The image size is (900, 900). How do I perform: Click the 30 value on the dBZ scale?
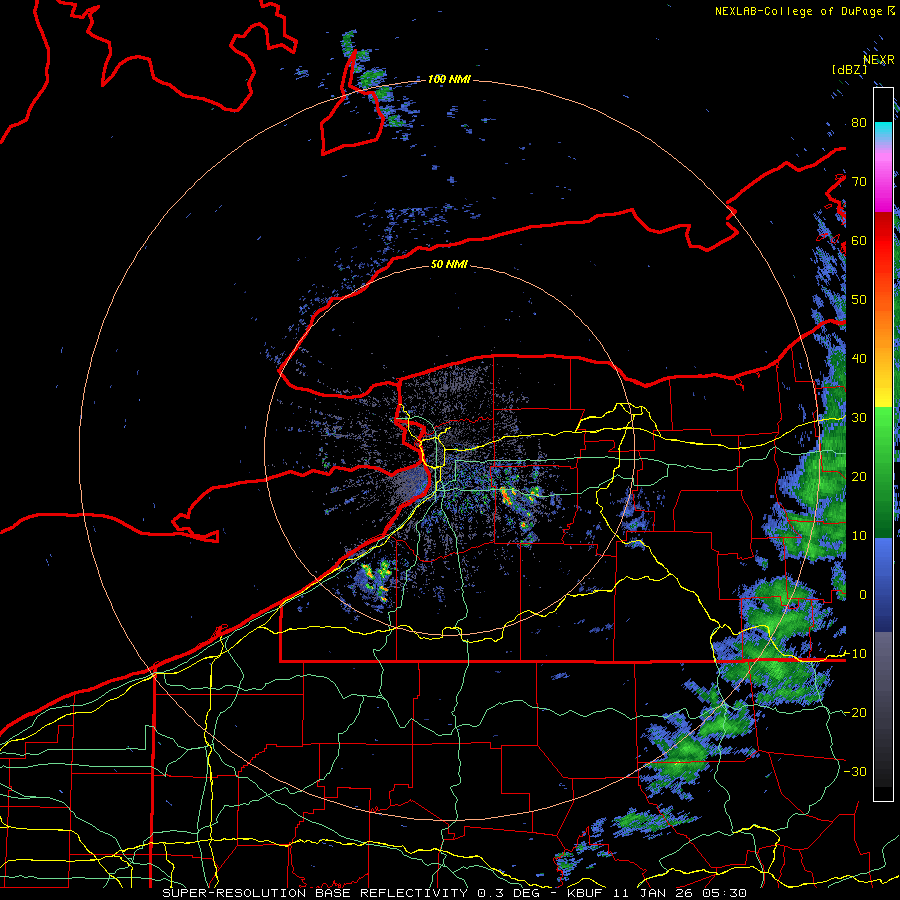point(859,418)
